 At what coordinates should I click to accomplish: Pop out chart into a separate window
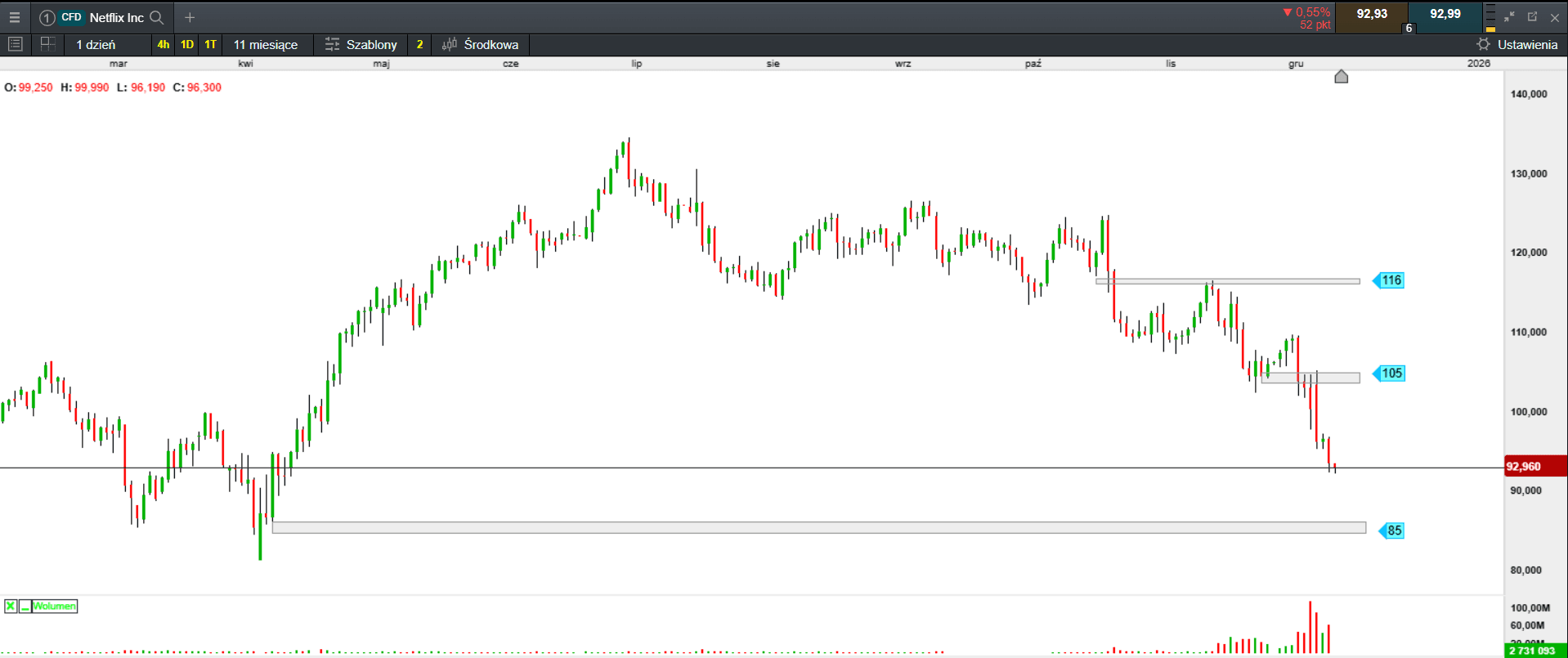(1532, 16)
